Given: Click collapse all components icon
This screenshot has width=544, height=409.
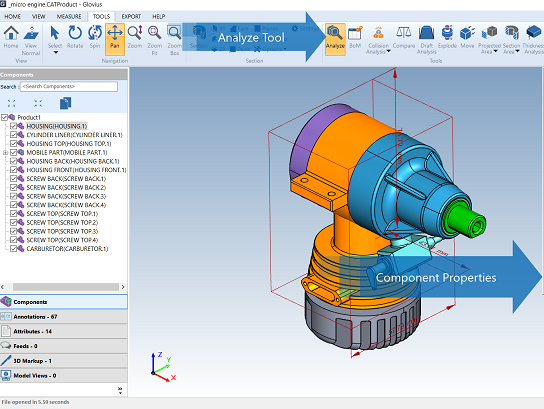Looking at the screenshot, I should click(38, 103).
